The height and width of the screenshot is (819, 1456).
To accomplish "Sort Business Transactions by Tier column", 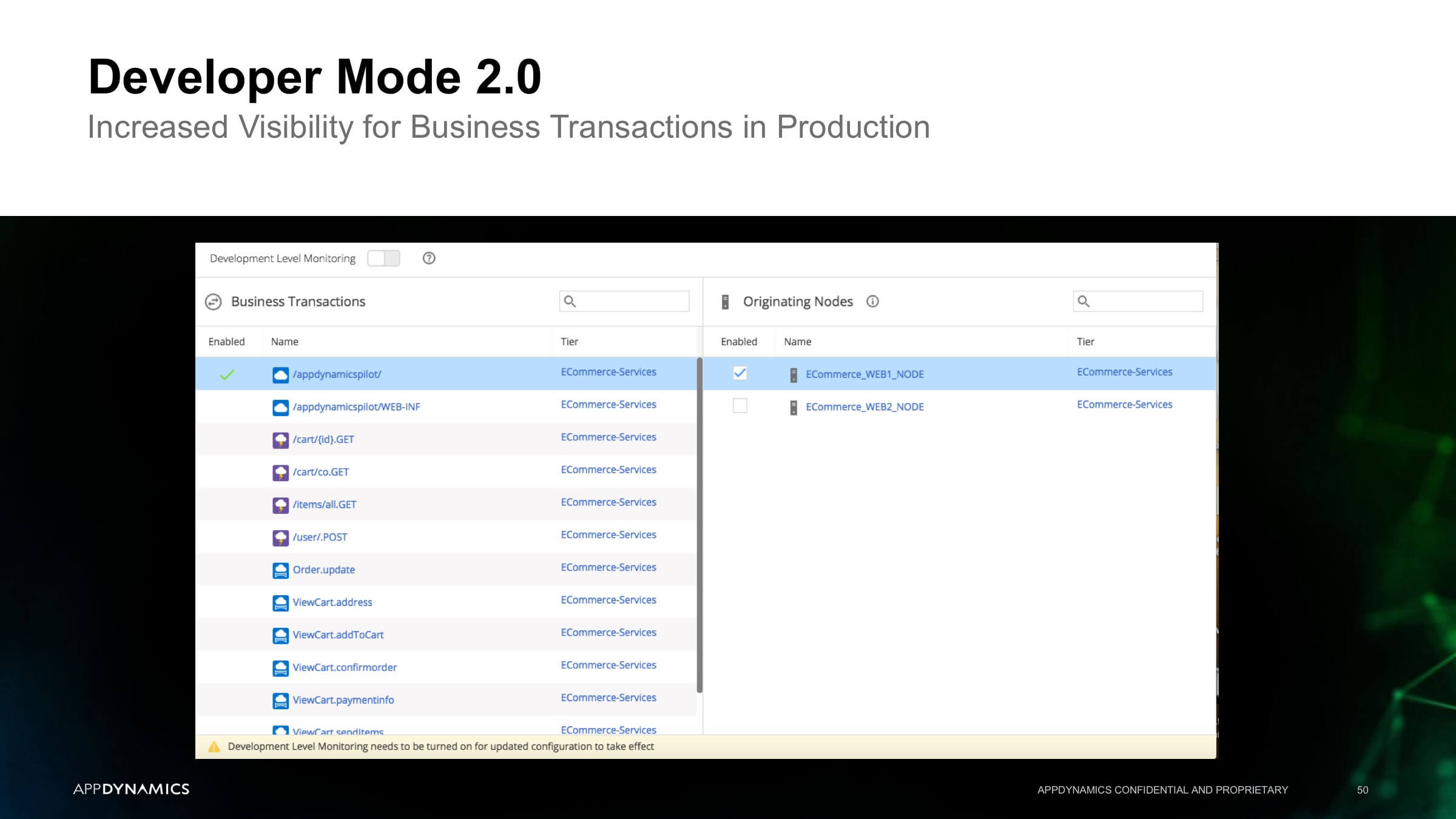I will click(569, 342).
